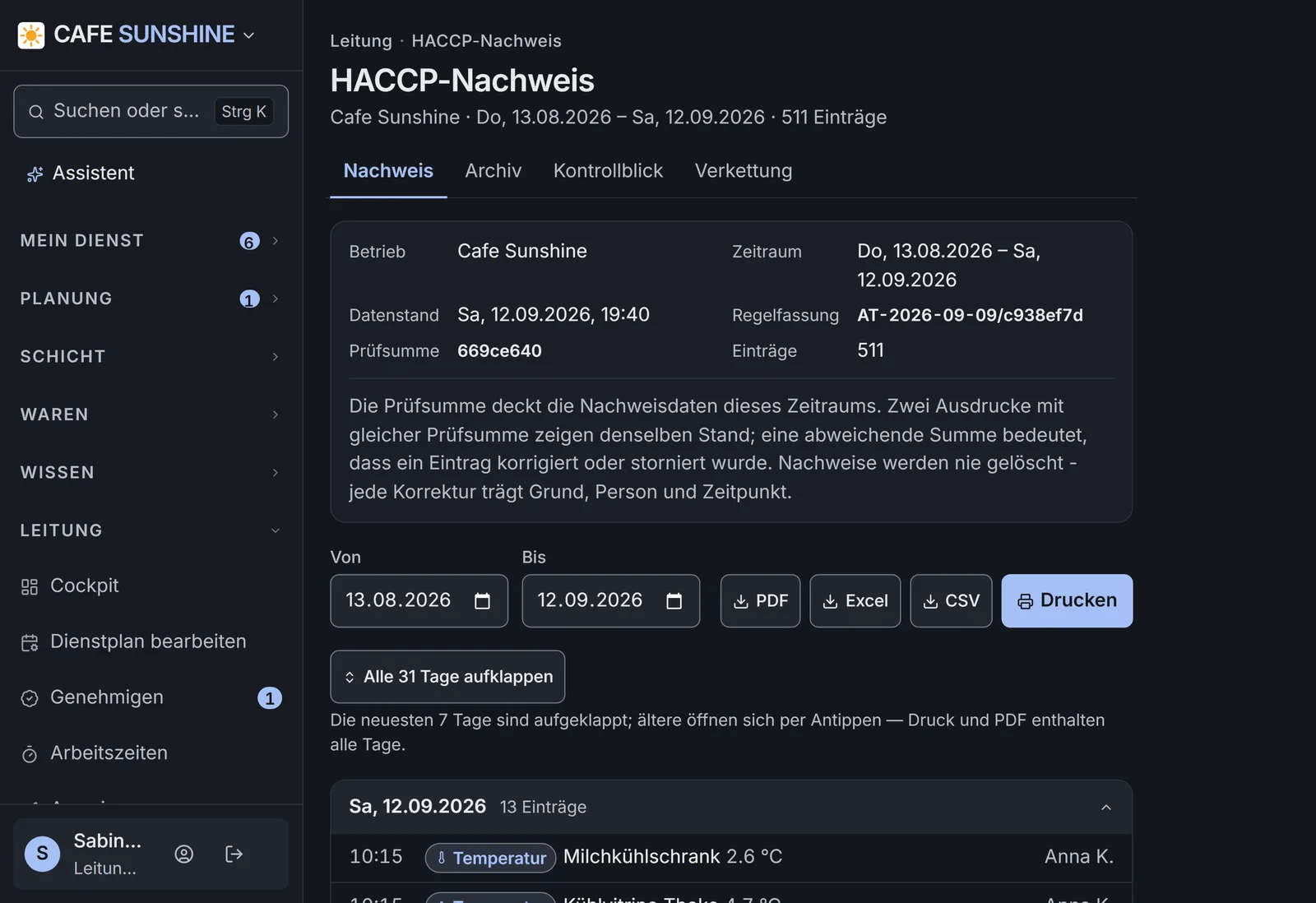This screenshot has height=903, width=1316.
Task: Switch to the Kontrollblick tab
Action: point(608,171)
